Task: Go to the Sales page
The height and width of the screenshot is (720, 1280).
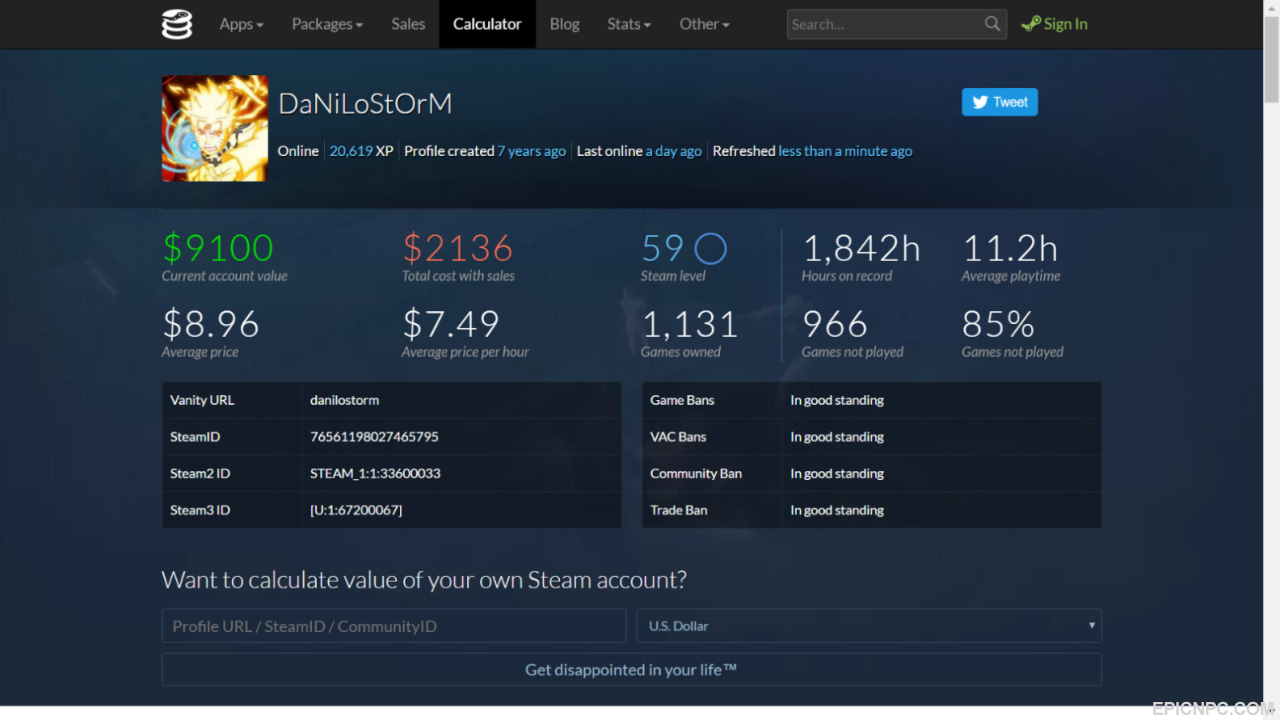Action: [x=408, y=24]
